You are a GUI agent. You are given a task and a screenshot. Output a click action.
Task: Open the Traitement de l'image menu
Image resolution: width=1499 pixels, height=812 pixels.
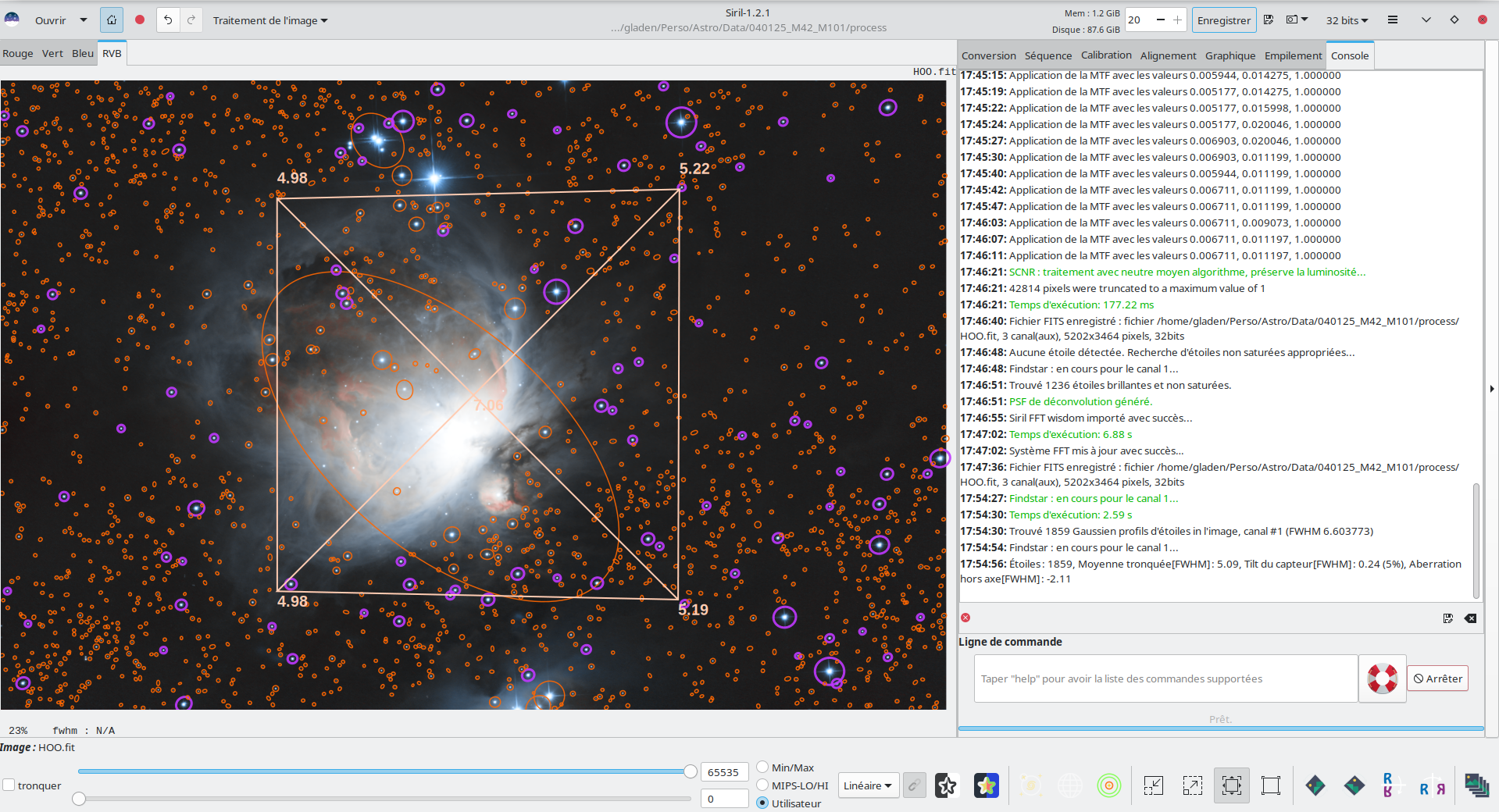(x=270, y=20)
